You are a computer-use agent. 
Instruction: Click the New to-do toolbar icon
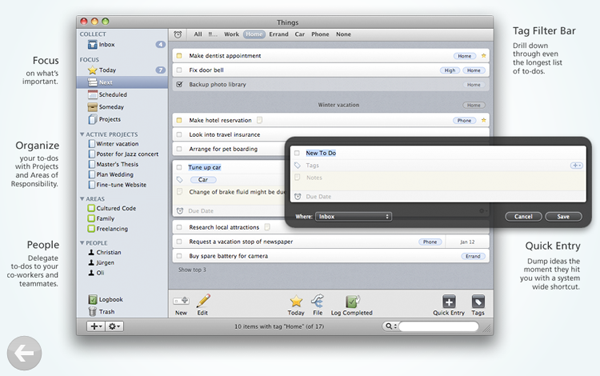click(x=181, y=301)
